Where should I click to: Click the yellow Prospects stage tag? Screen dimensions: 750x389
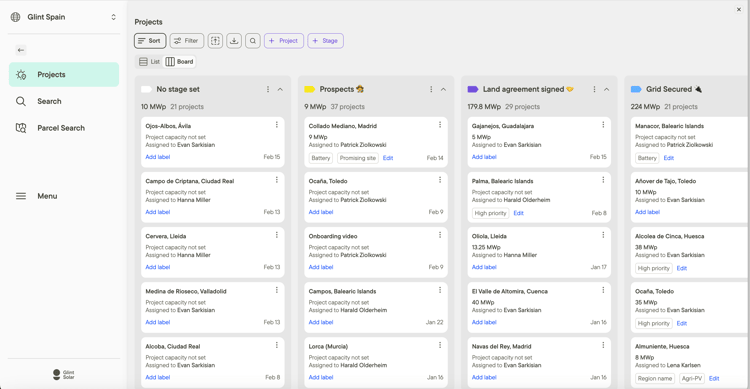point(309,89)
